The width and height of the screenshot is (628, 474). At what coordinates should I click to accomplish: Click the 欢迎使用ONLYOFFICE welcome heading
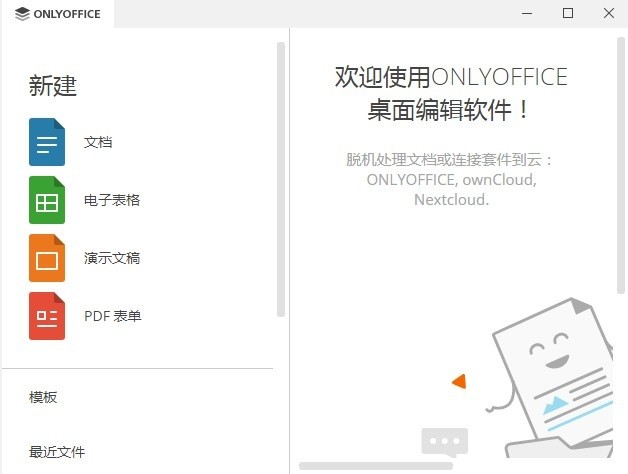click(x=451, y=93)
